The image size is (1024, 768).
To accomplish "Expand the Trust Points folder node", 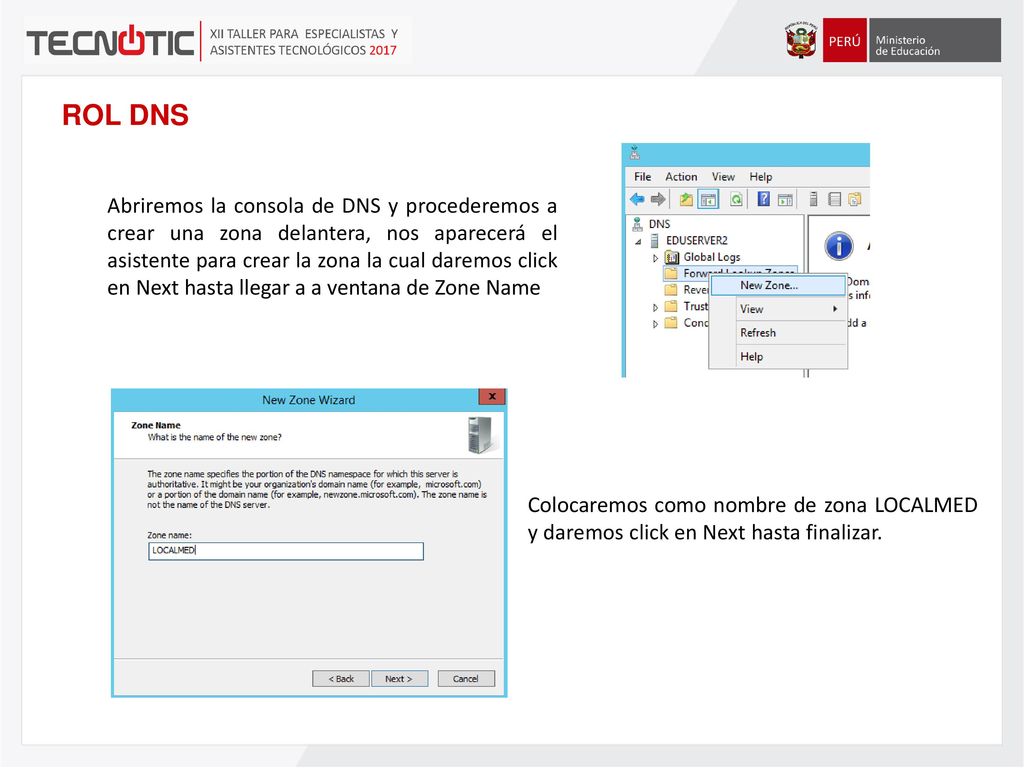I will click(656, 307).
